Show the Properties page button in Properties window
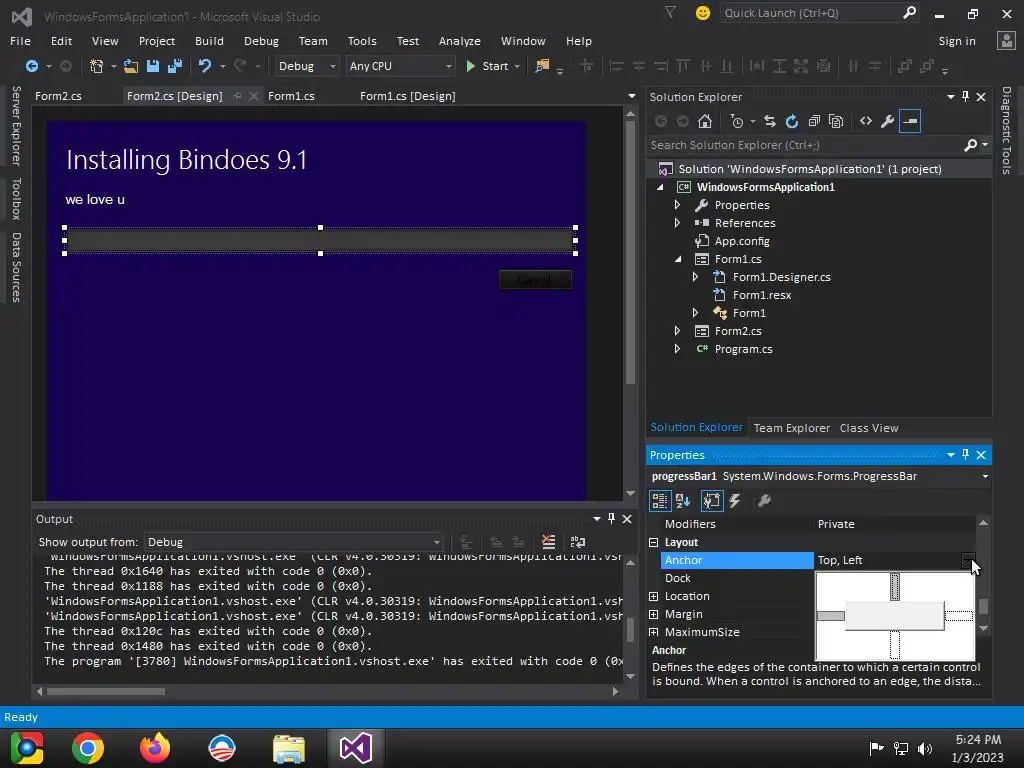1024x768 pixels. (x=711, y=501)
